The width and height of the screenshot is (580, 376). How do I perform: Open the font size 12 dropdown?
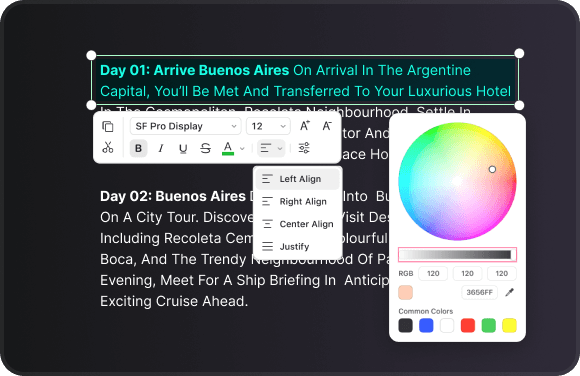click(x=268, y=126)
